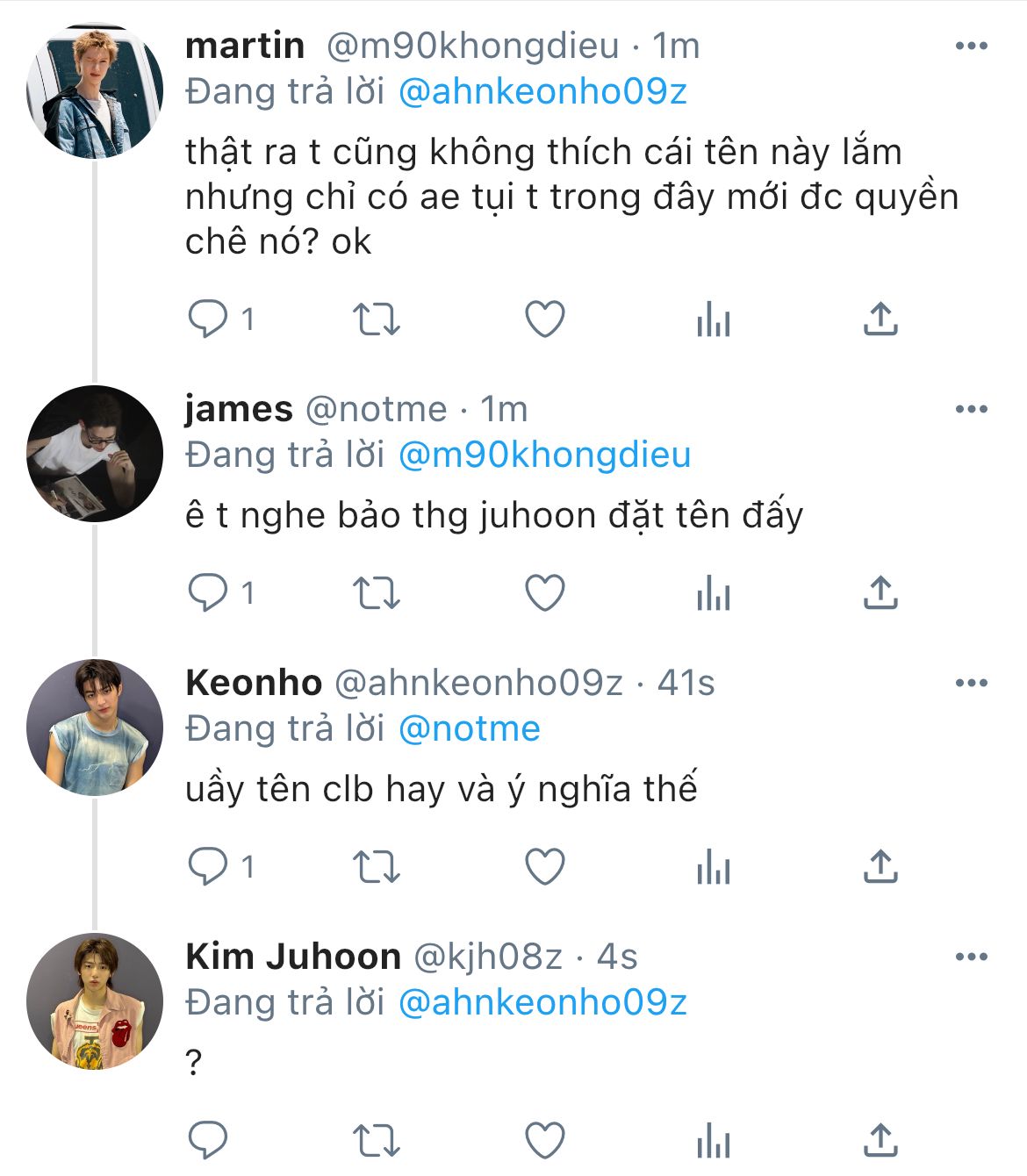The width and height of the screenshot is (1027, 1176).
Task: Follow the @notme mention link
Action: [x=469, y=728]
